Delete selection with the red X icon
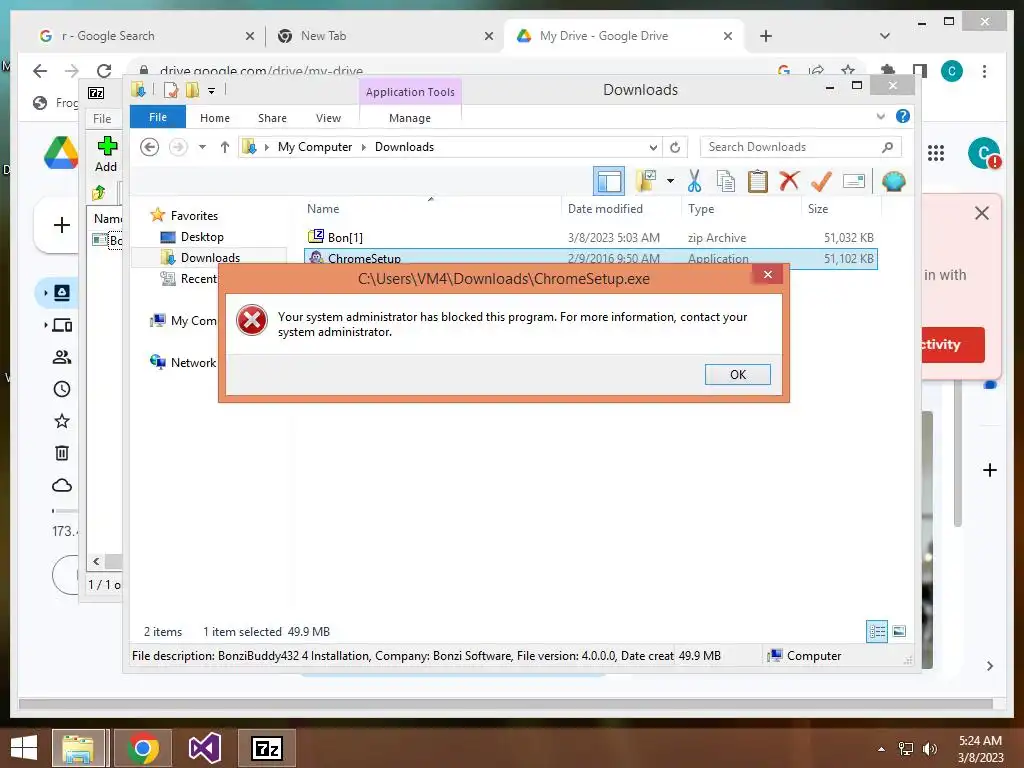The width and height of the screenshot is (1024, 768). pos(789,181)
